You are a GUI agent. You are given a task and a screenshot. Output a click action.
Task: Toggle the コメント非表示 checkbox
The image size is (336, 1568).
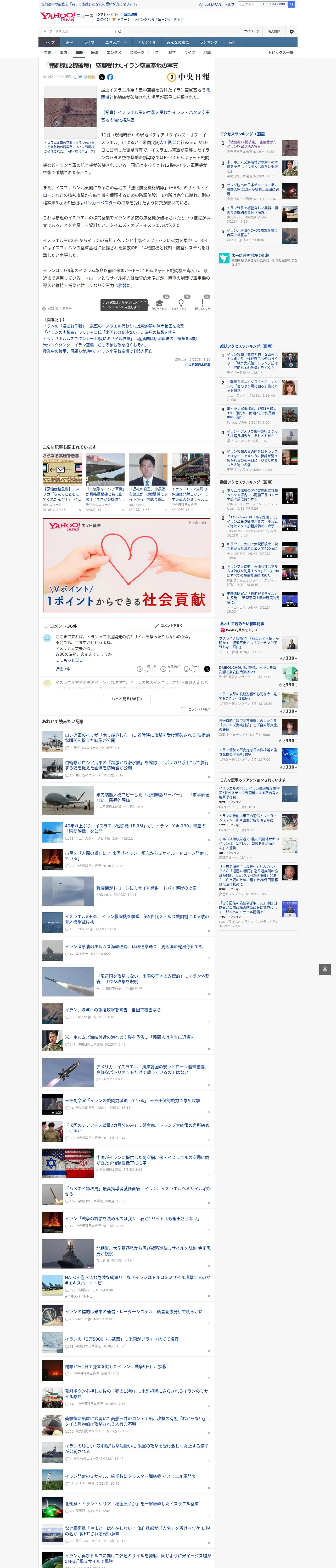(183, 710)
